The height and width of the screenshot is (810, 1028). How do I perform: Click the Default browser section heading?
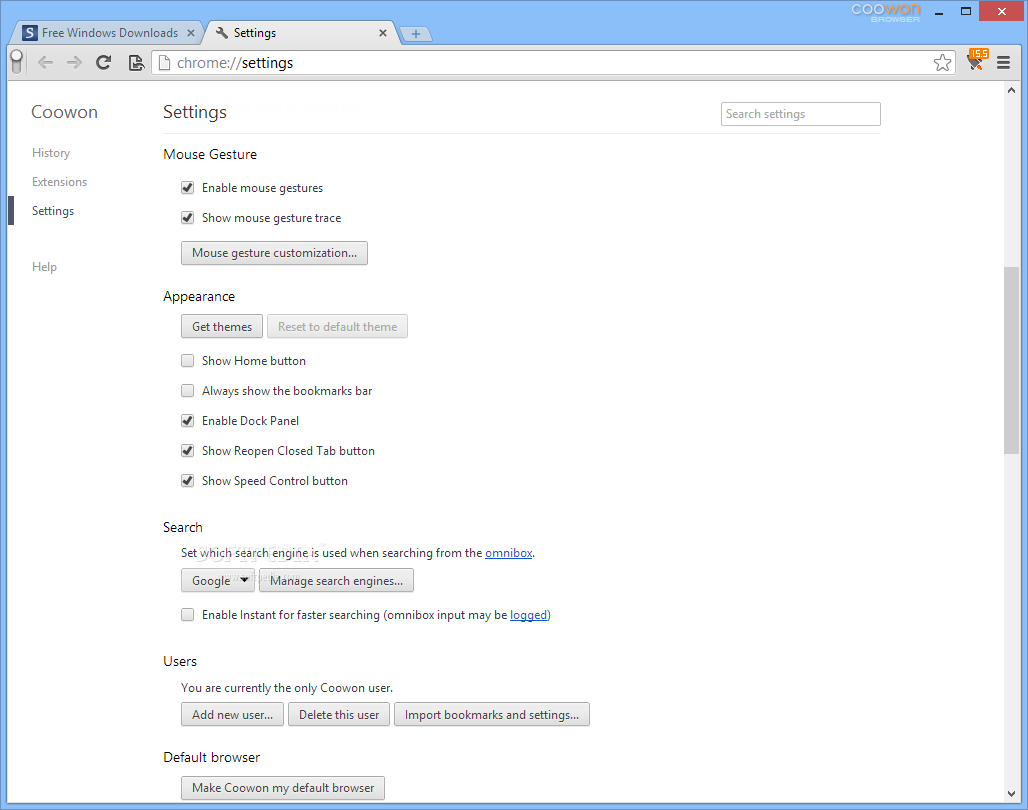[x=211, y=757]
